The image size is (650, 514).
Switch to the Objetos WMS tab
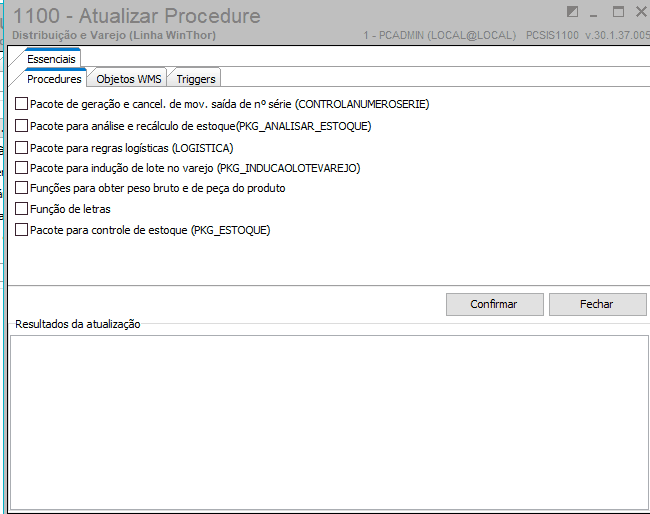(x=129, y=79)
